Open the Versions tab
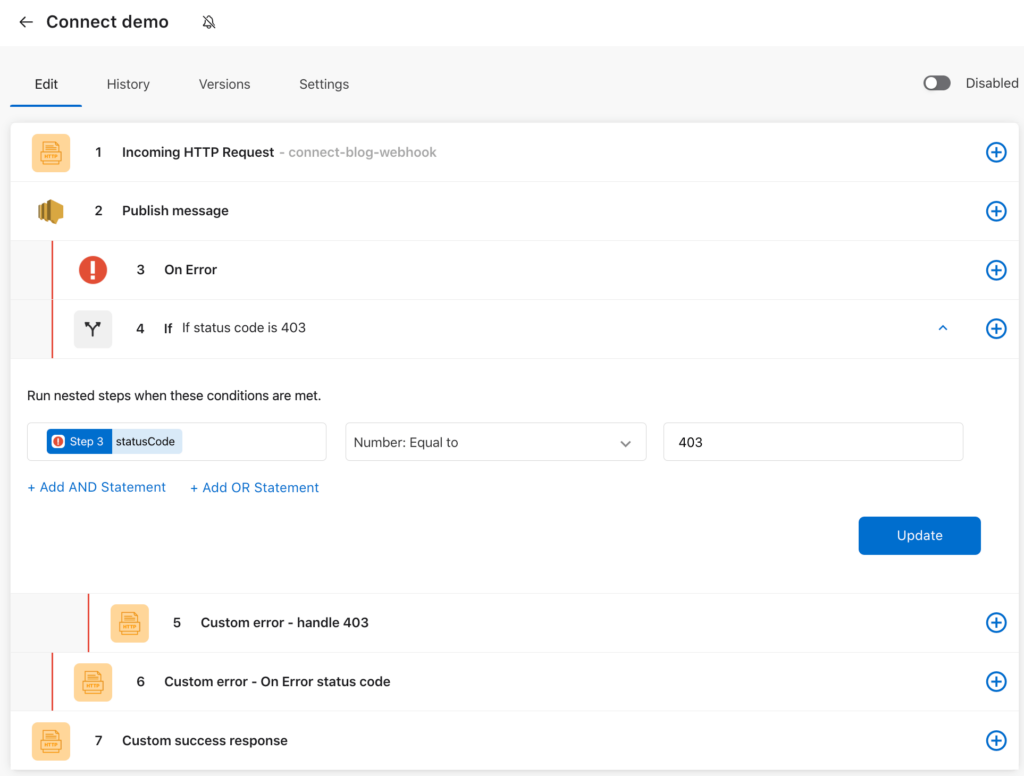The image size is (1024, 776). [x=224, y=84]
